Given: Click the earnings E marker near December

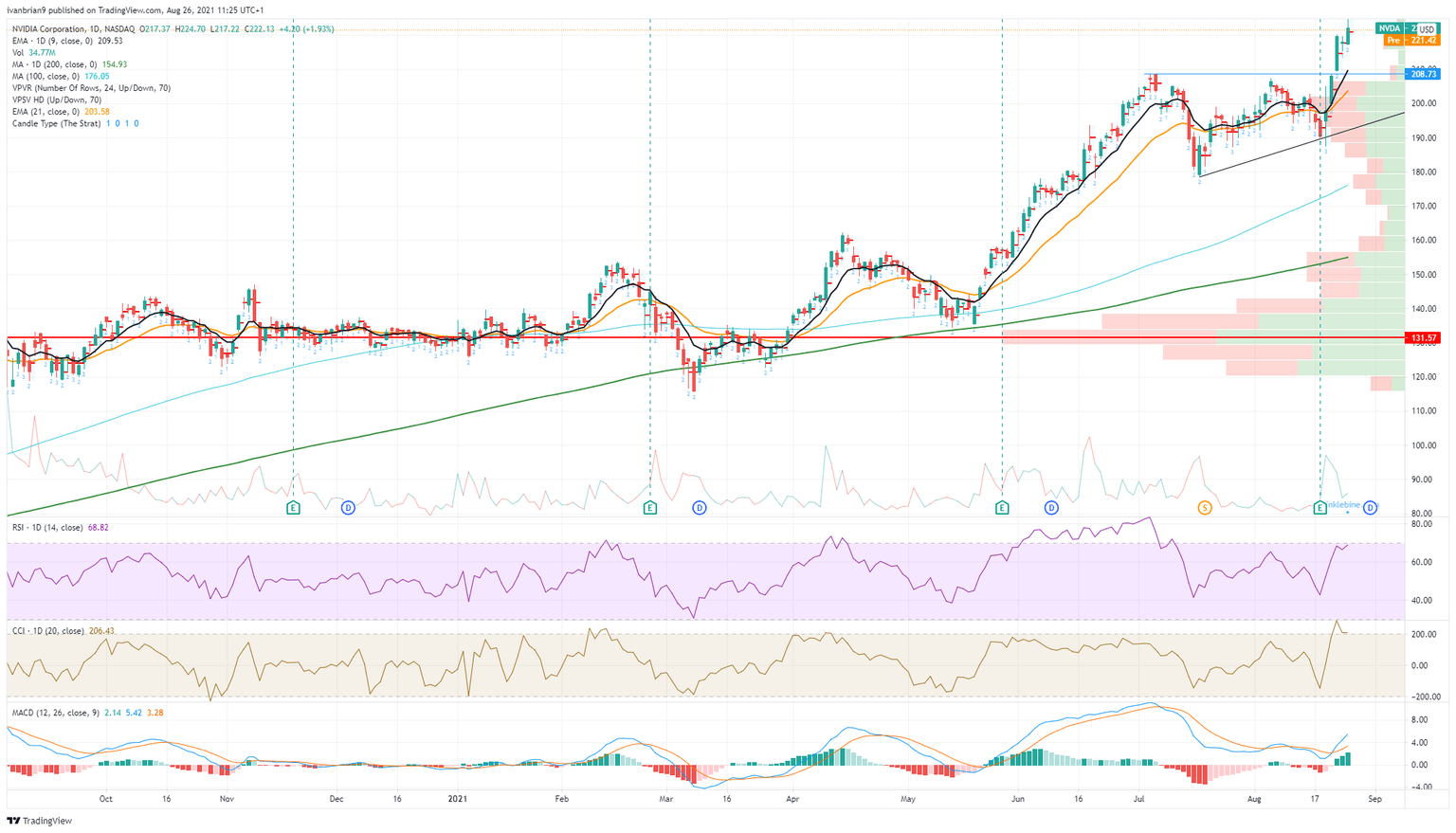Looking at the screenshot, I should click(293, 508).
